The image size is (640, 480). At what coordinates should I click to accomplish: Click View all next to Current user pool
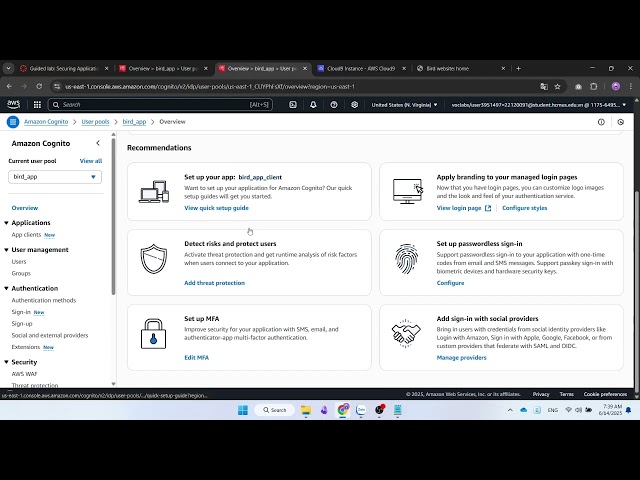pyautogui.click(x=91, y=161)
